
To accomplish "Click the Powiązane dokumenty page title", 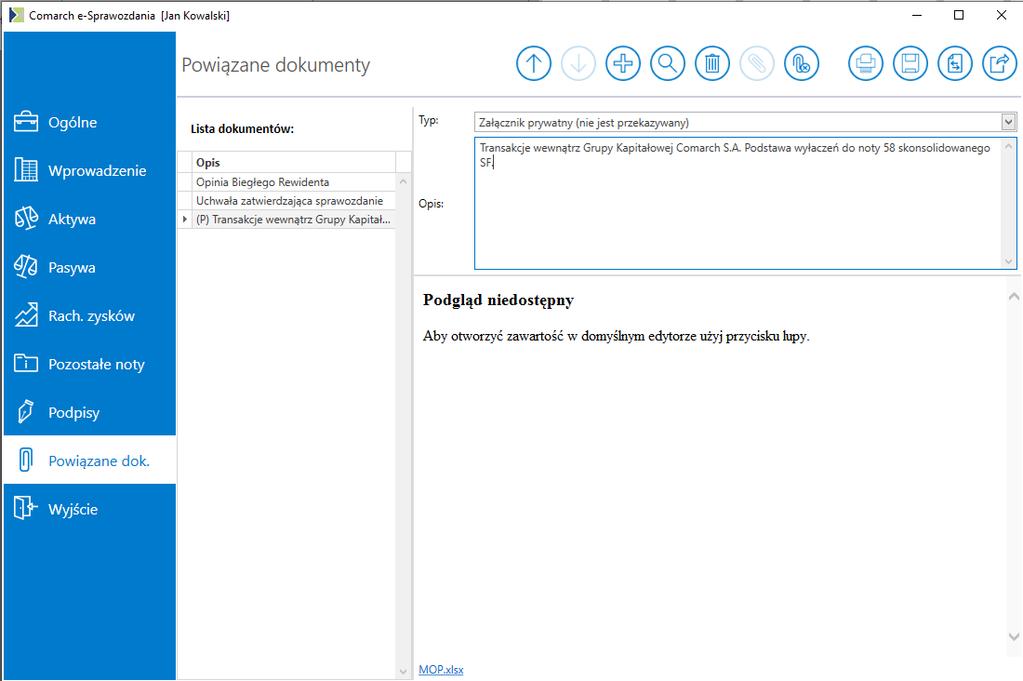I will point(276,65).
